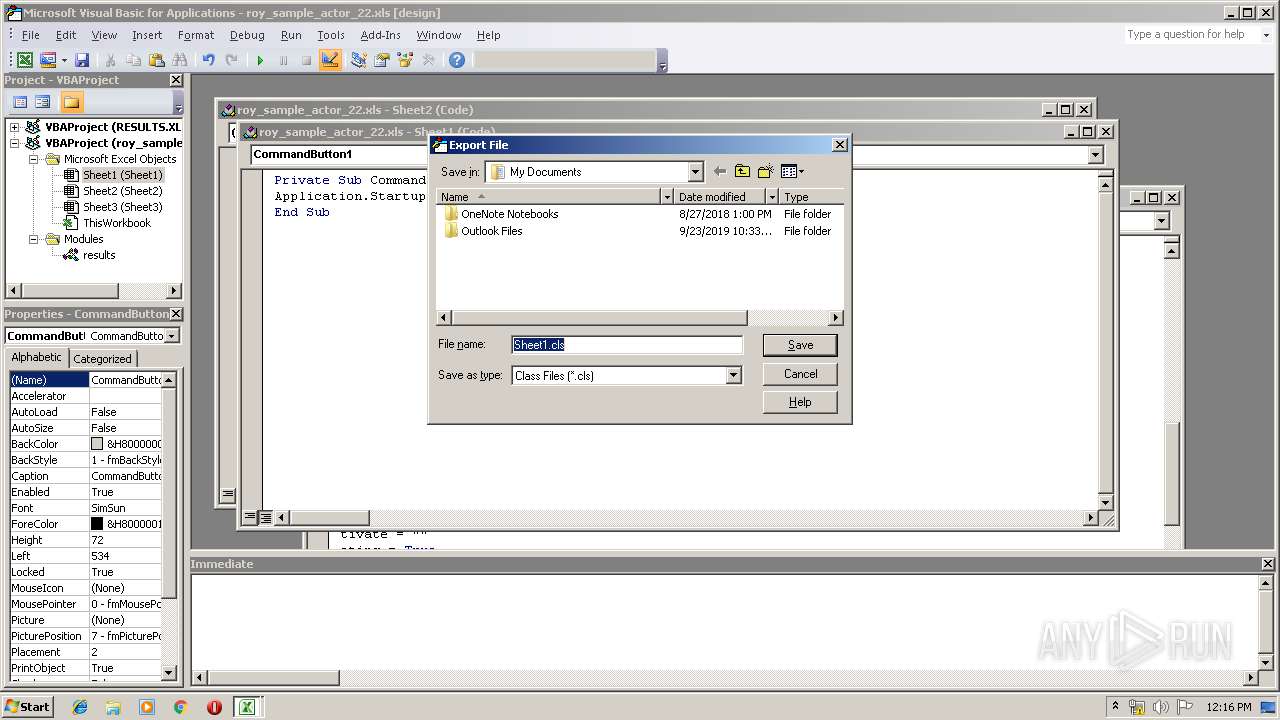The image size is (1280, 720).
Task: Open Project Explorer from toolbar icon
Action: pos(358,60)
